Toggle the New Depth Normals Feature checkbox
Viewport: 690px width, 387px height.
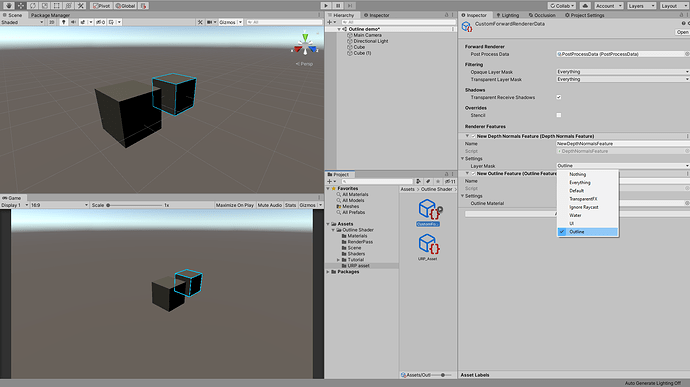tap(473, 136)
